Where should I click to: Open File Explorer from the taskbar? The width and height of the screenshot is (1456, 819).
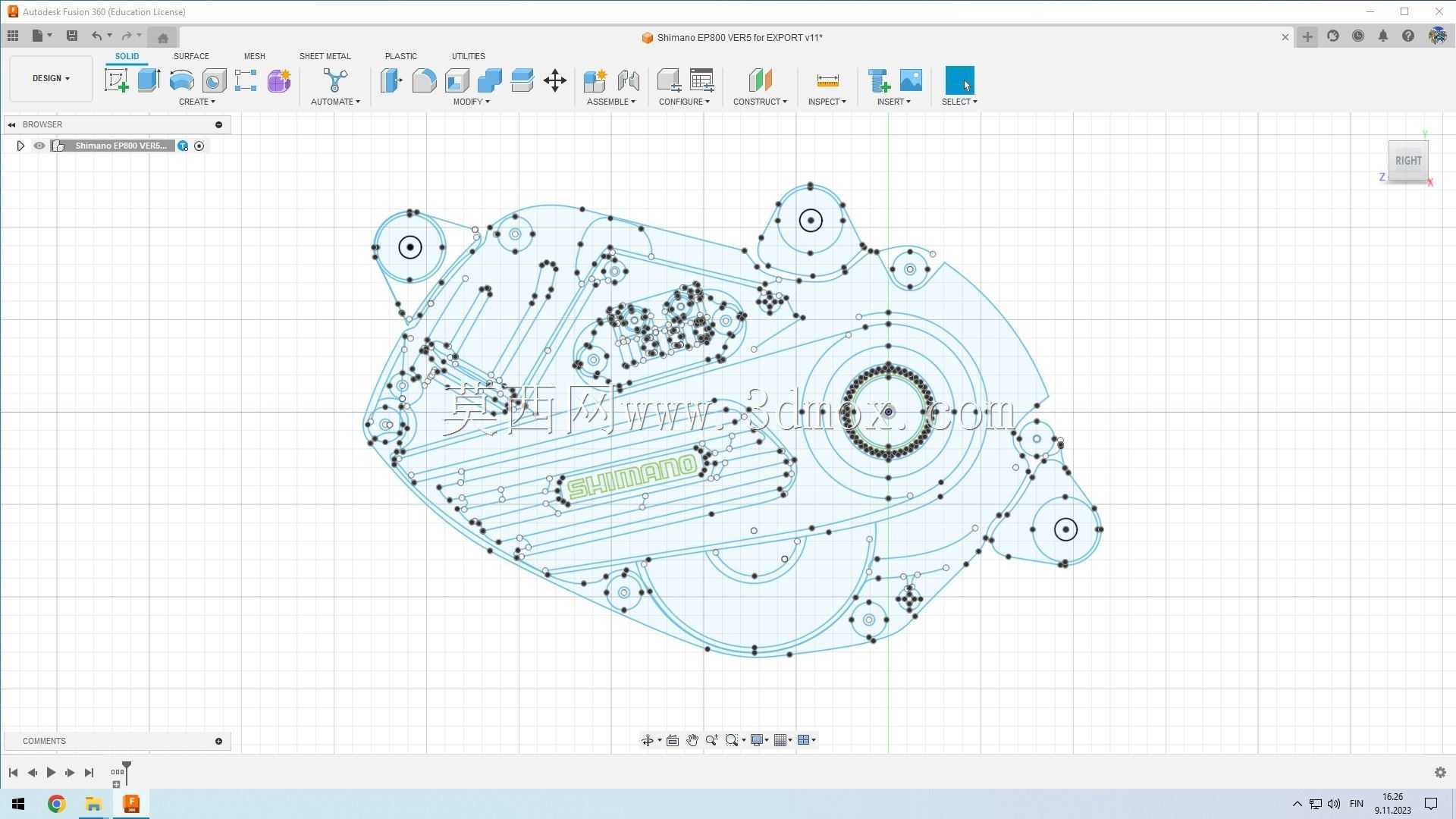(x=93, y=804)
